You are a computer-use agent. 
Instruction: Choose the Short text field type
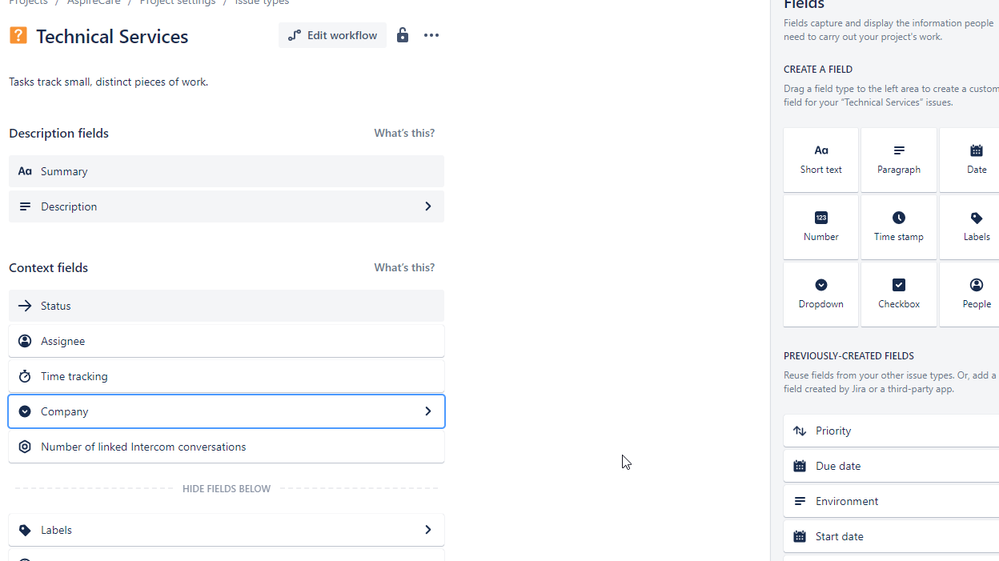pyautogui.click(x=821, y=160)
